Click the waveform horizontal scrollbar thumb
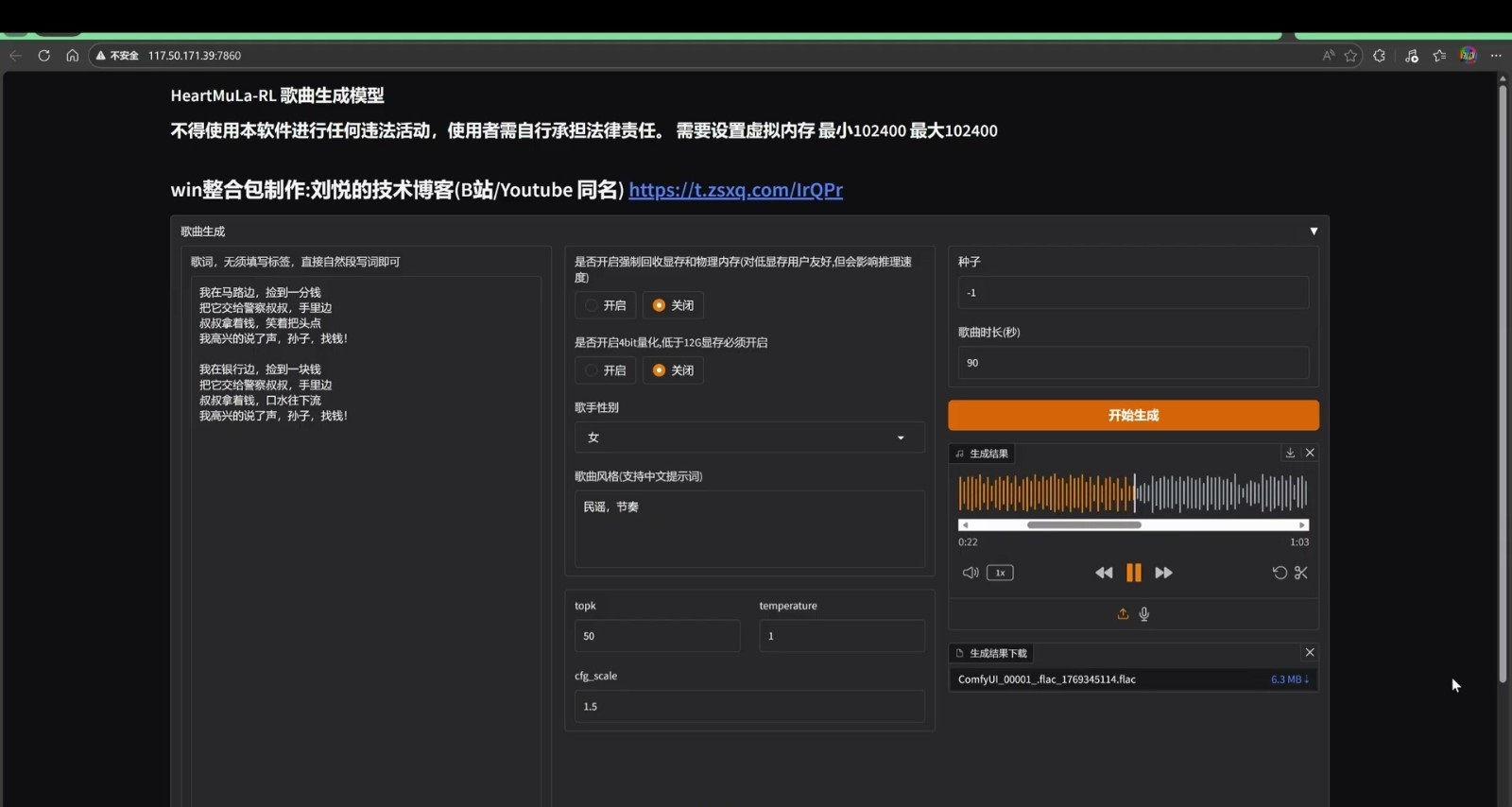Screen dimensions: 1512x807 pos(1084,524)
